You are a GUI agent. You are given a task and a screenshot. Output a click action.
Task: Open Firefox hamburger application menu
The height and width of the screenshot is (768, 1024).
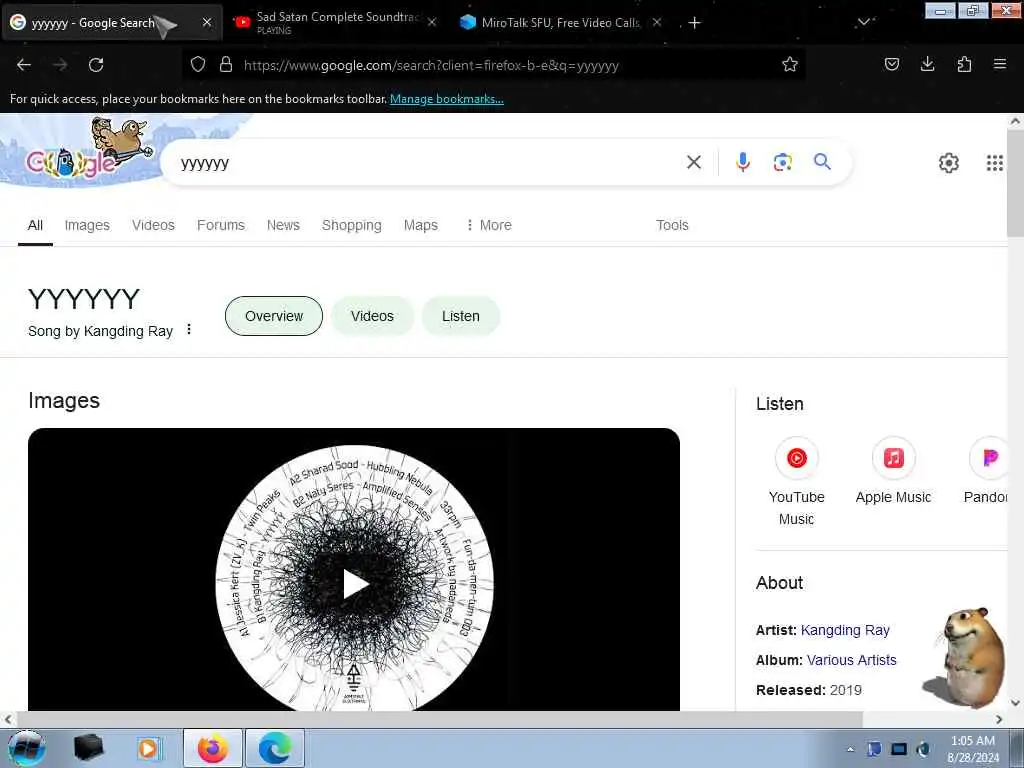tap(999, 65)
